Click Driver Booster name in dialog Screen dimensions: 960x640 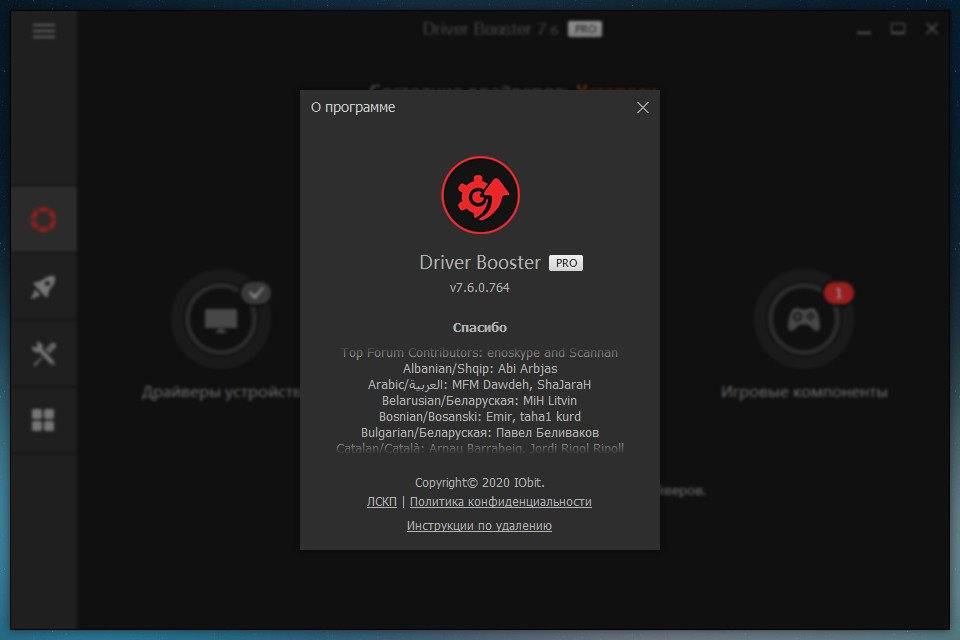(480, 262)
